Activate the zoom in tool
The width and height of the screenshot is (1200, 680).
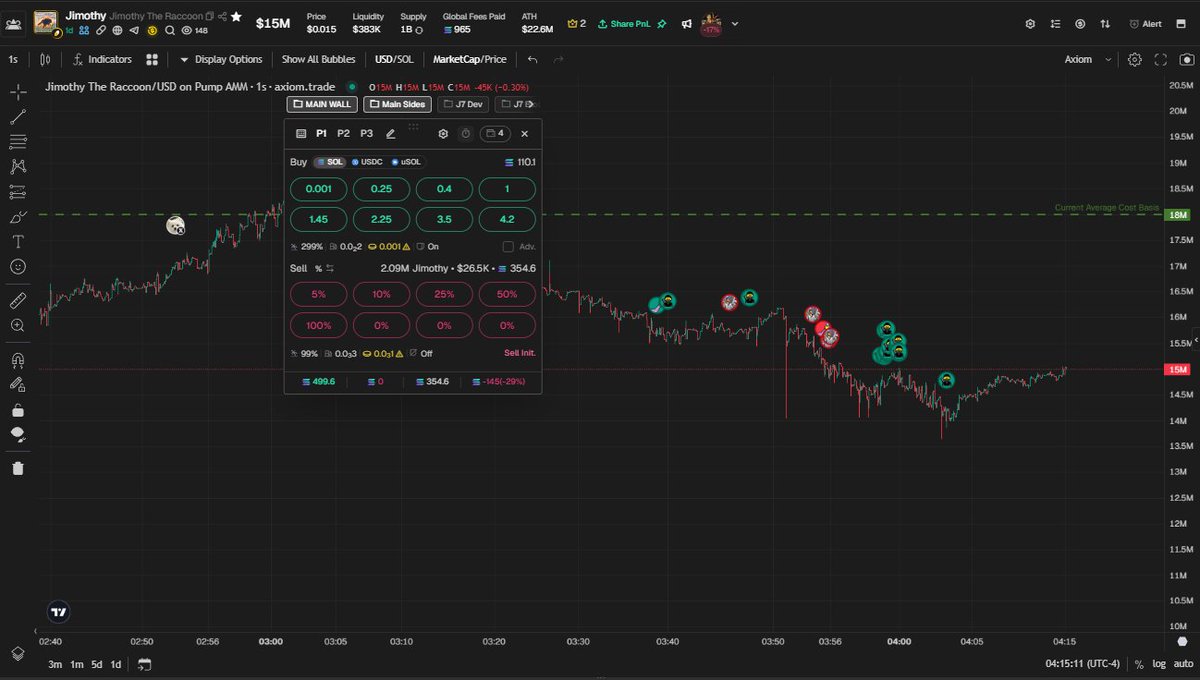18,325
